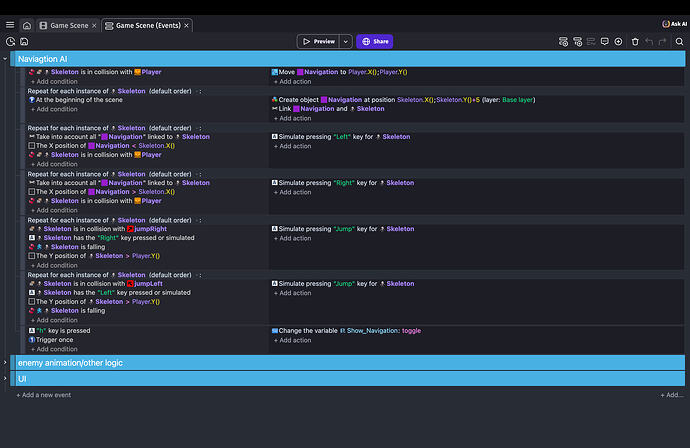Image resolution: width=690 pixels, height=448 pixels.
Task: Select the Naviagtion AI group header
Action: (350, 59)
